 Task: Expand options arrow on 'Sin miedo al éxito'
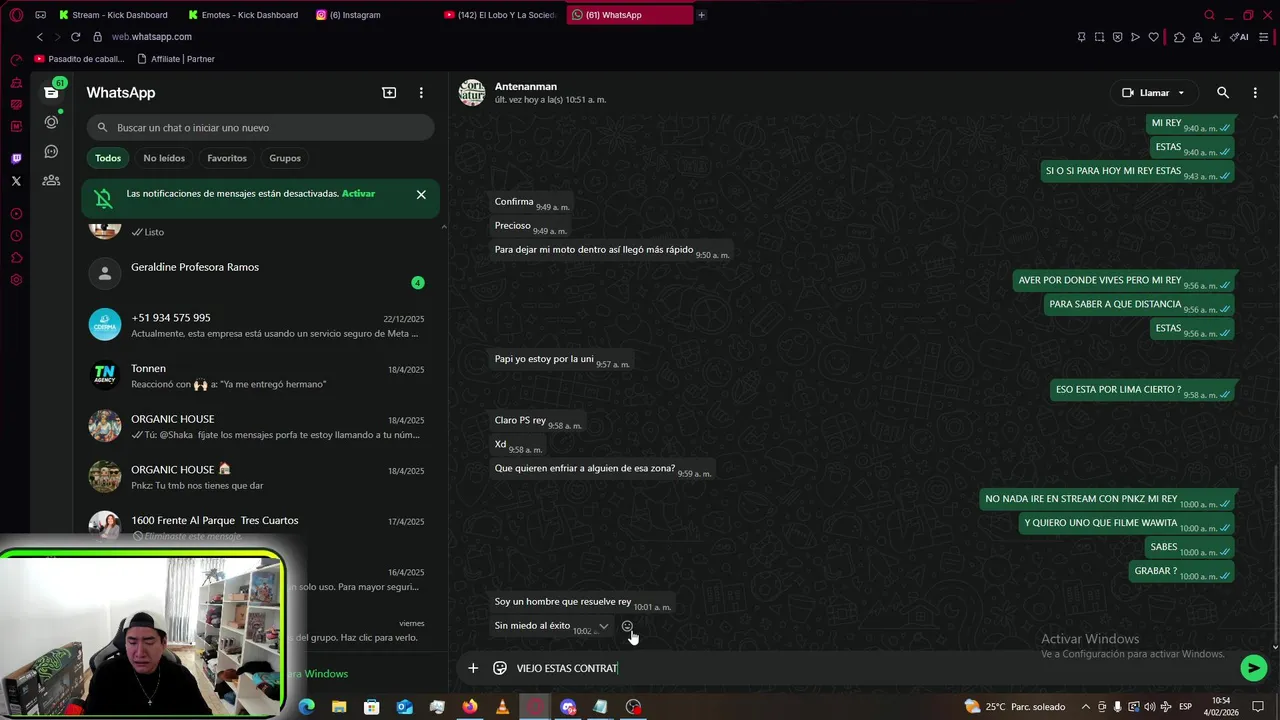pos(603,626)
